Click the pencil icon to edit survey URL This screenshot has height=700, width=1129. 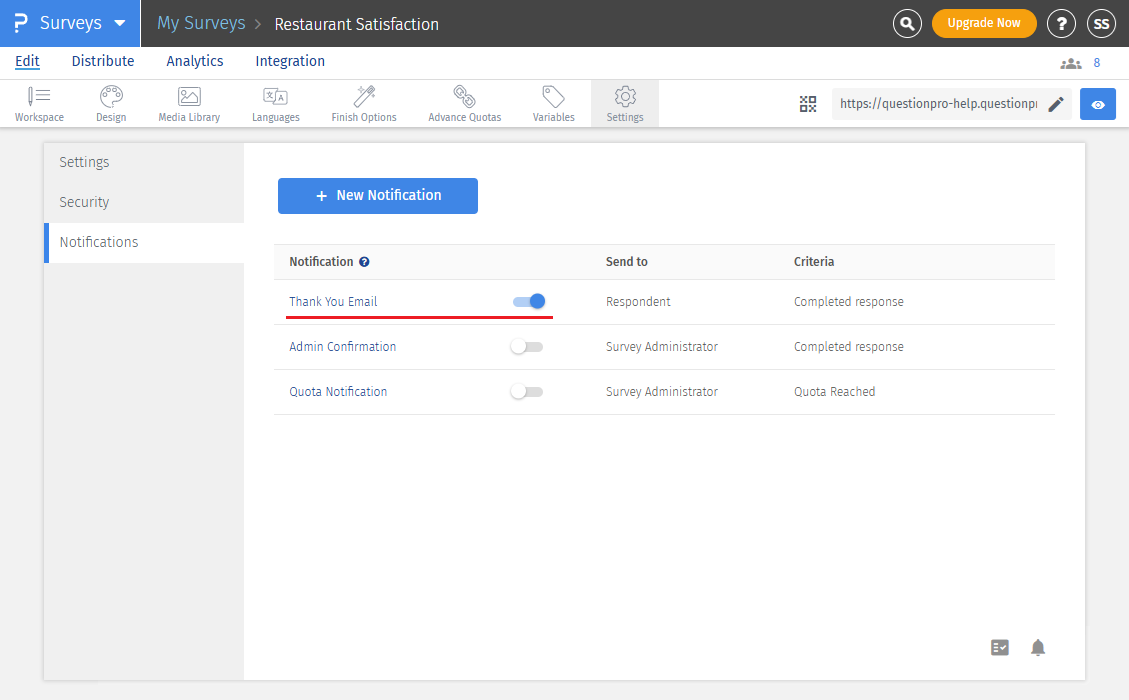point(1056,104)
